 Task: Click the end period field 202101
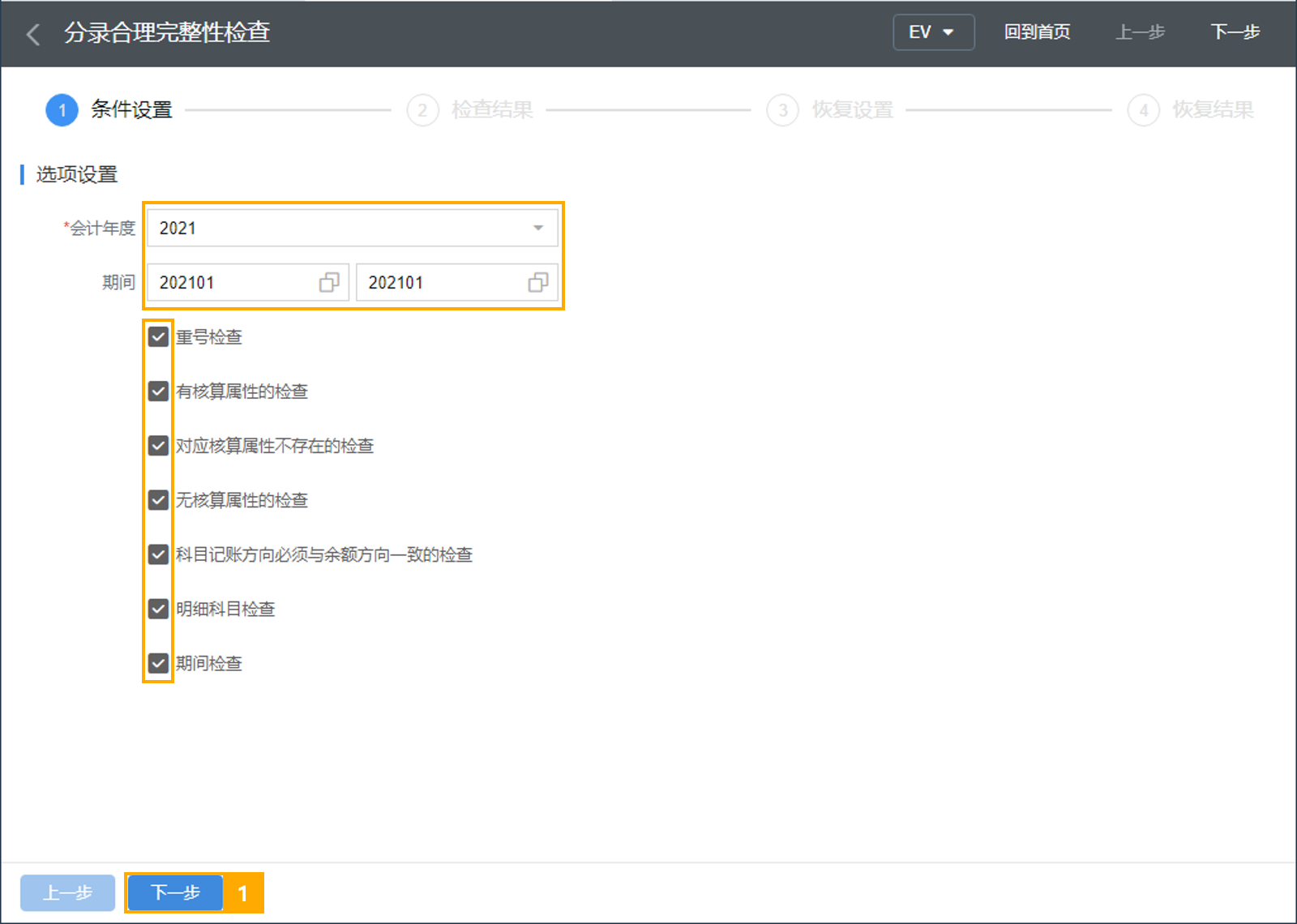[456, 282]
